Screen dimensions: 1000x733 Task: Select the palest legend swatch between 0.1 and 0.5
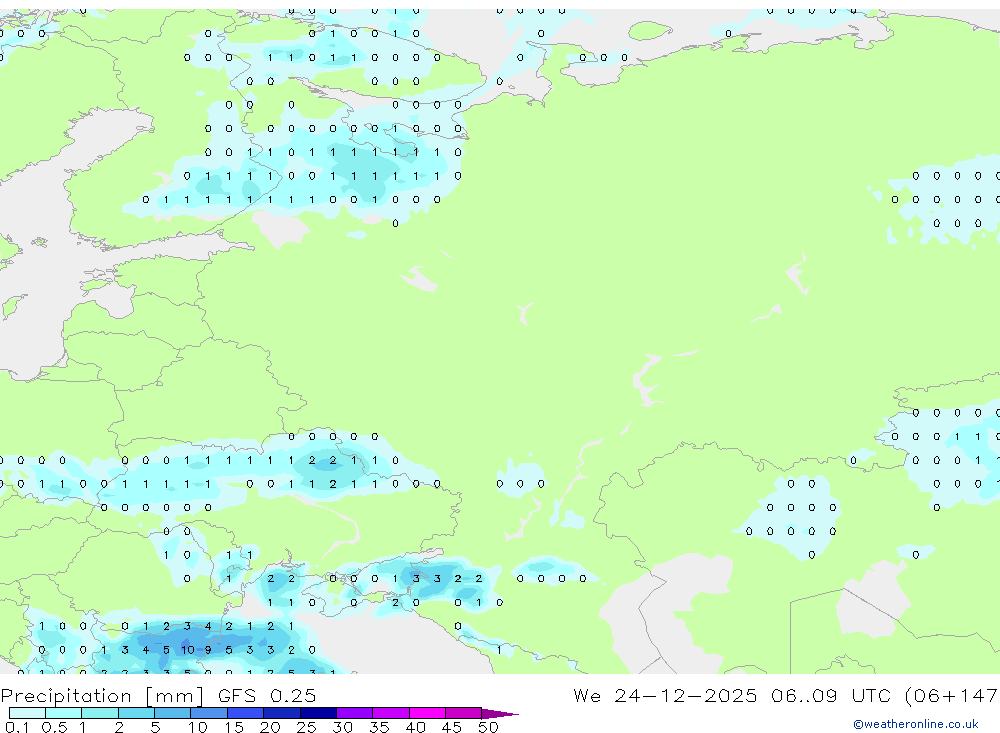tap(27, 713)
